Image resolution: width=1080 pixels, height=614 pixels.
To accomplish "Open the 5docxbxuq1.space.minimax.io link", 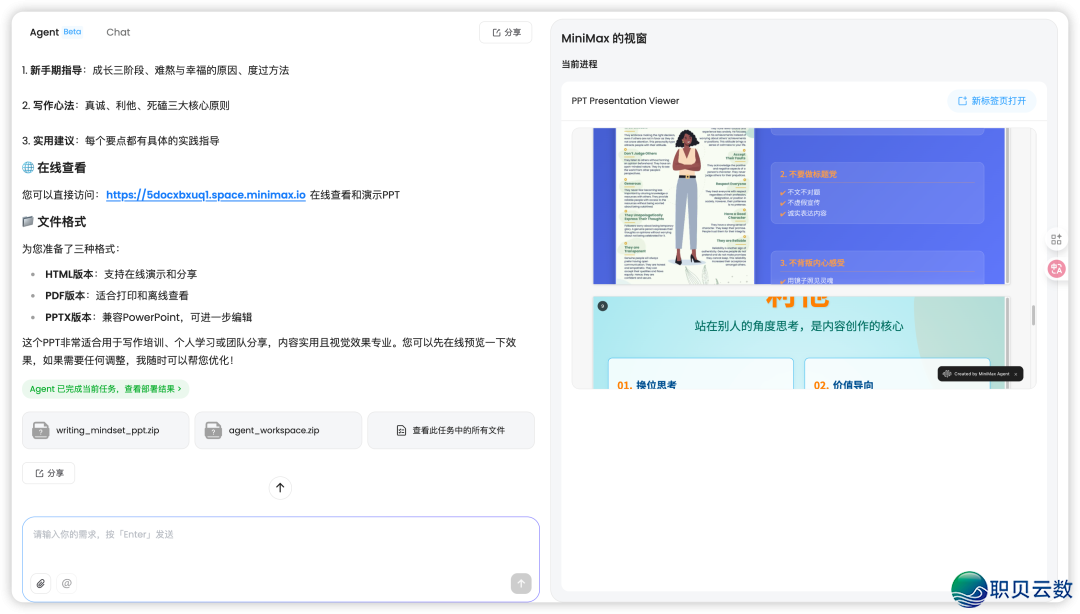I will pyautogui.click(x=205, y=195).
